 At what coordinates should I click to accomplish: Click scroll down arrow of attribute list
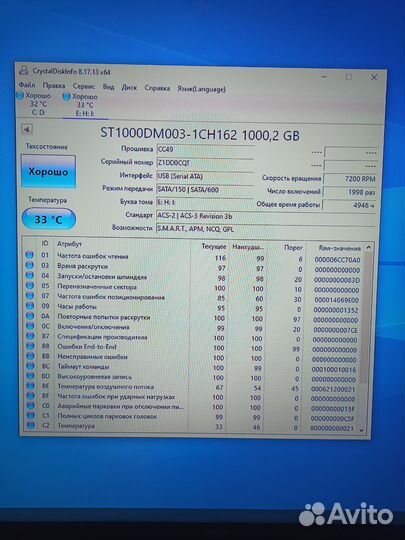361,430
